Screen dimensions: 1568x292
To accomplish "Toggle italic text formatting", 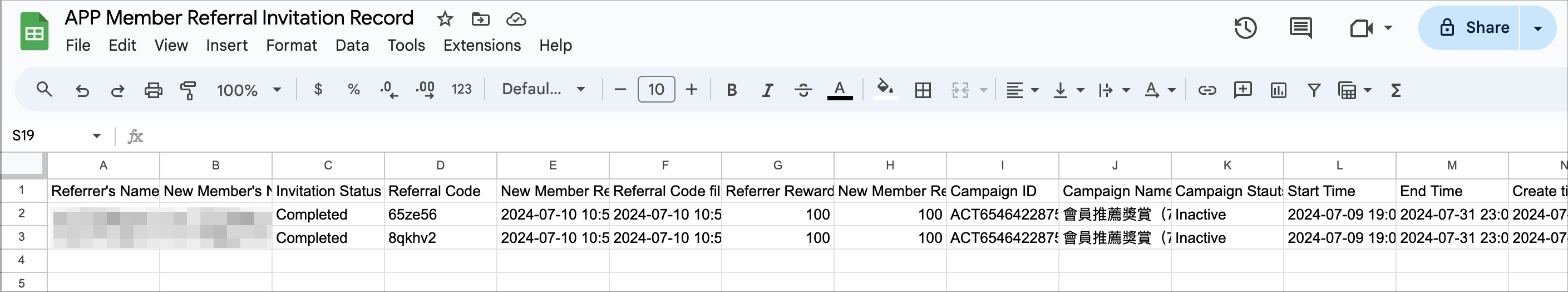I will 767,90.
